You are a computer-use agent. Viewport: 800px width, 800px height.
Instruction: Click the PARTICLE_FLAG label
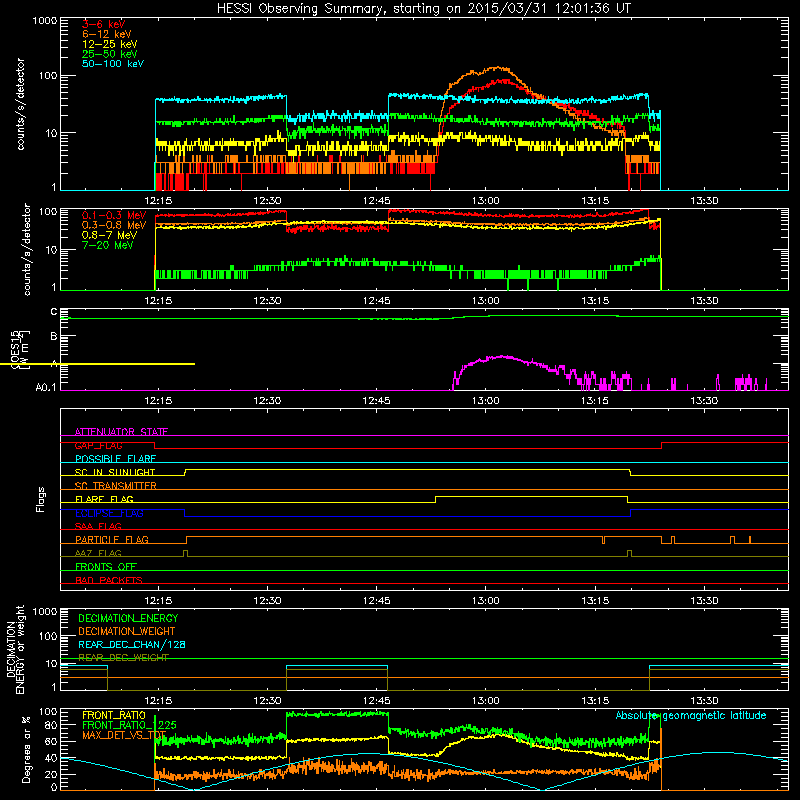pos(112,539)
